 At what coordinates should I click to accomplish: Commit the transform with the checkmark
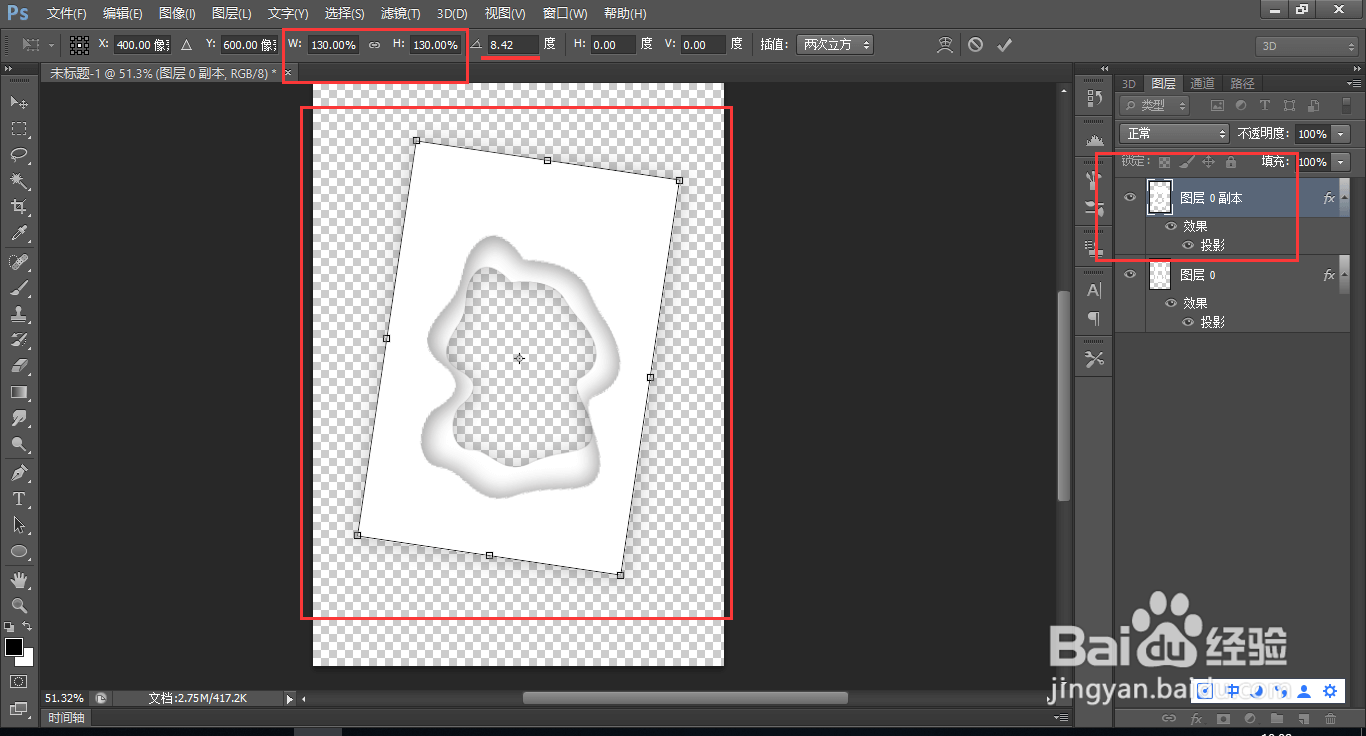(x=1004, y=45)
